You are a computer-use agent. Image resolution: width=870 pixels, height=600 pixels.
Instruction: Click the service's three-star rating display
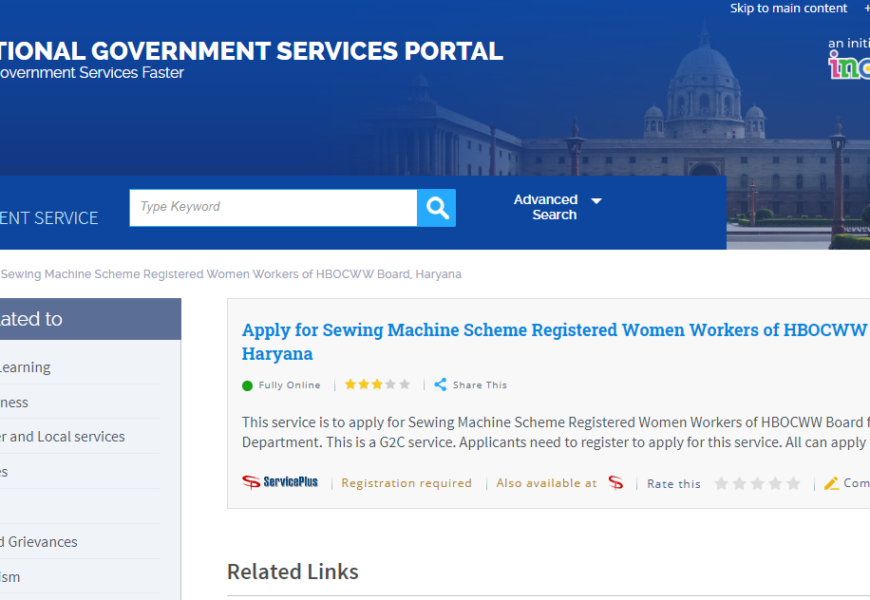(377, 384)
